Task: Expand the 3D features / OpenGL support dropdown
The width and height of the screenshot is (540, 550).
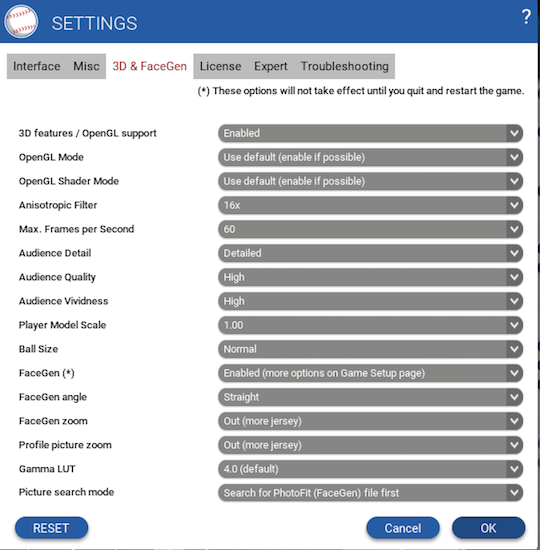Action: 371,133
